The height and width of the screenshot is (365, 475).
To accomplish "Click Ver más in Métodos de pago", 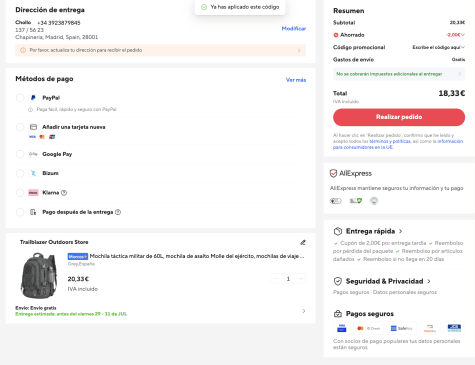I will (x=296, y=80).
